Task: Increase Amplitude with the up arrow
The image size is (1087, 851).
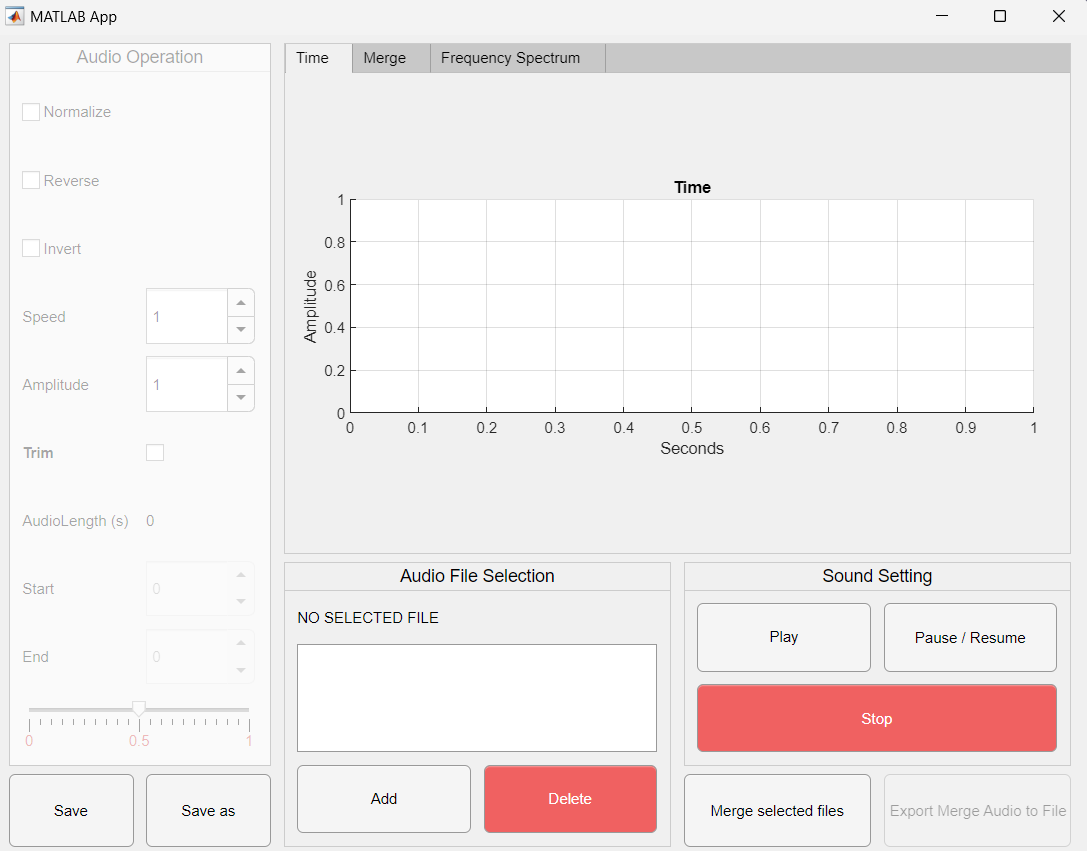Action: pyautogui.click(x=240, y=370)
